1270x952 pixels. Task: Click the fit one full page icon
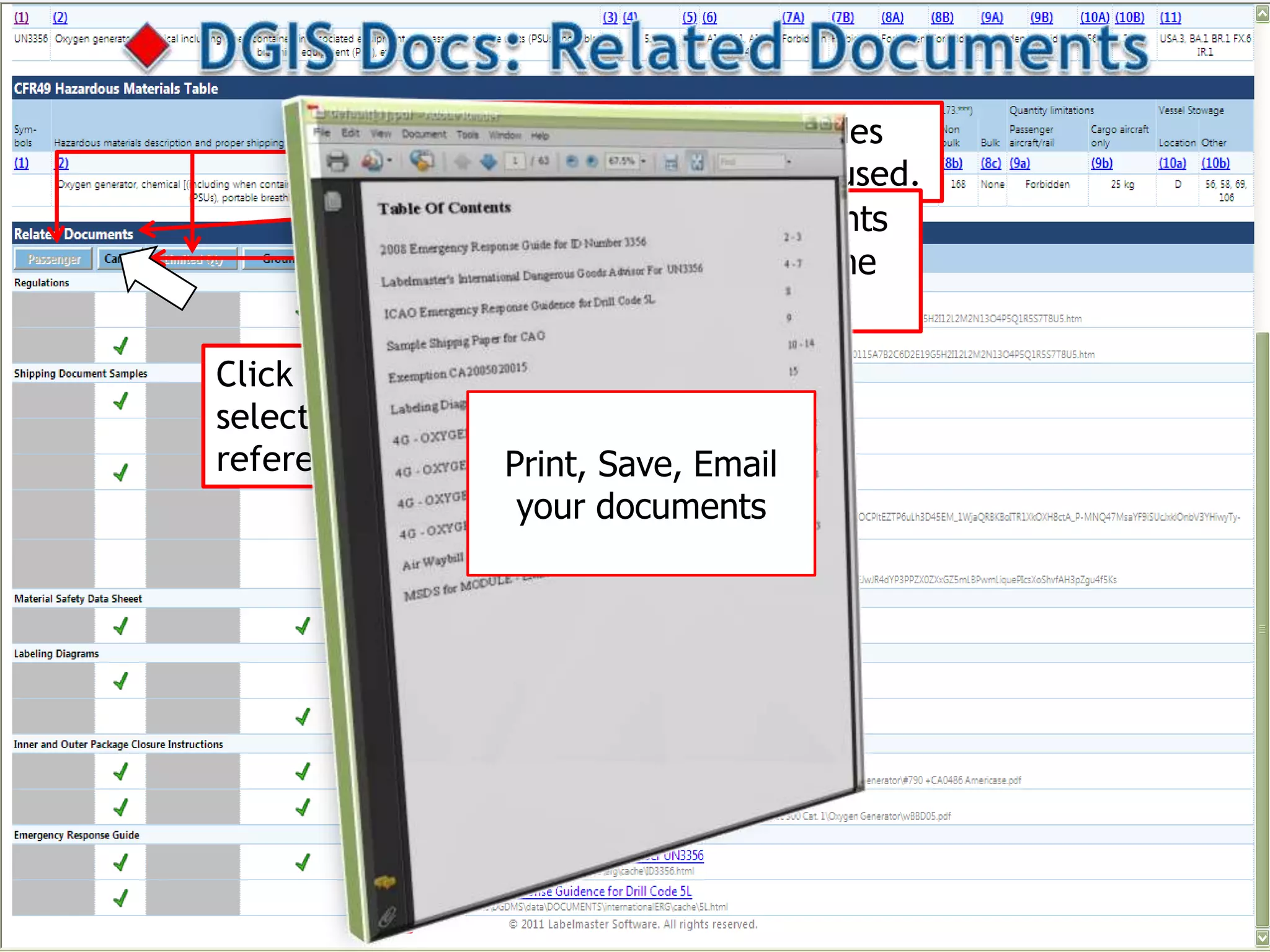(698, 162)
